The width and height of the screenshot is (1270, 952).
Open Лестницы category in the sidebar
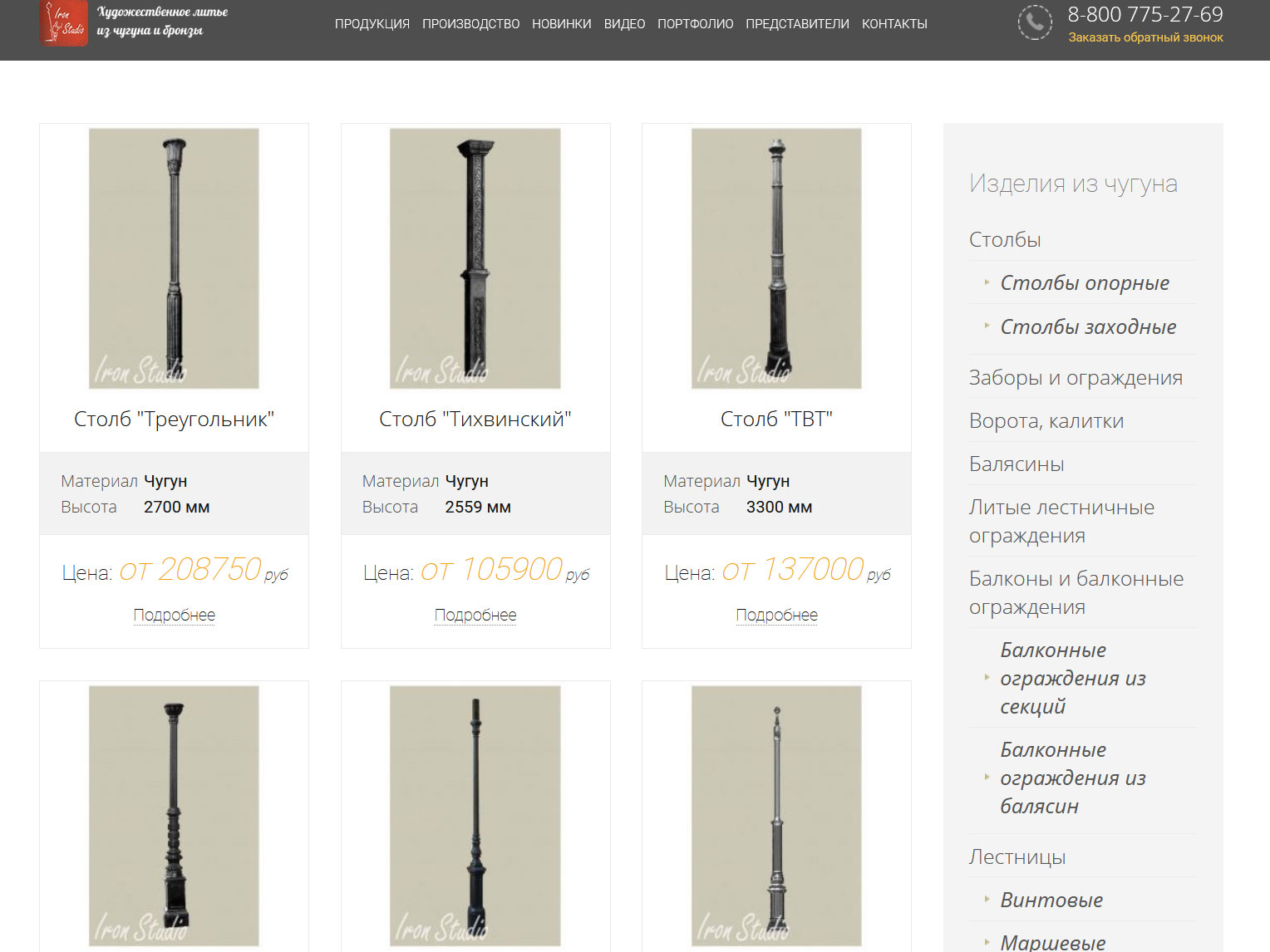pos(1017,856)
